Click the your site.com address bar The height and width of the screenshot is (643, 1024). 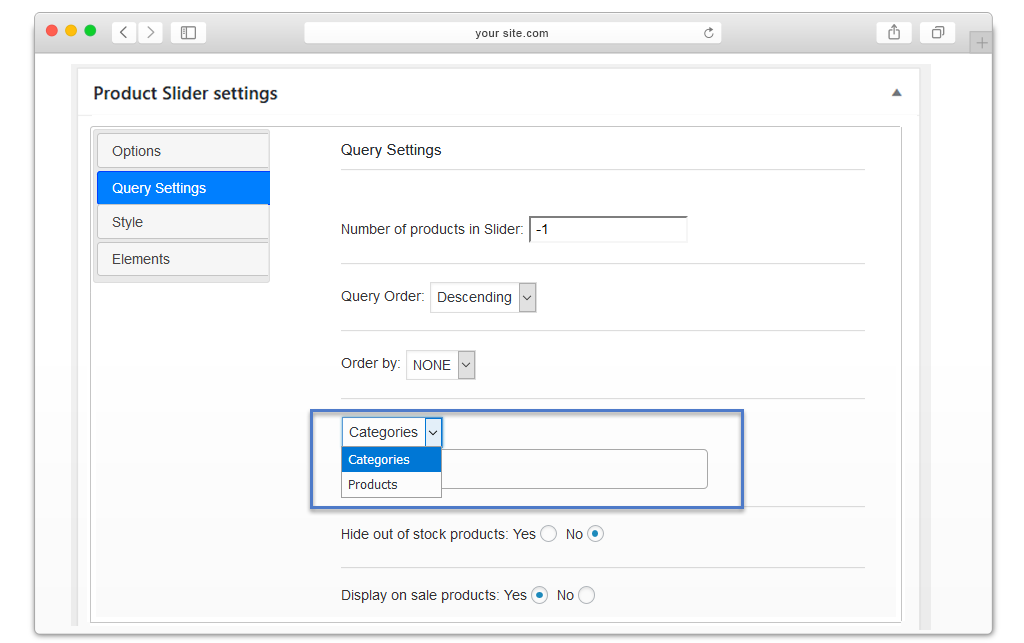pos(513,33)
